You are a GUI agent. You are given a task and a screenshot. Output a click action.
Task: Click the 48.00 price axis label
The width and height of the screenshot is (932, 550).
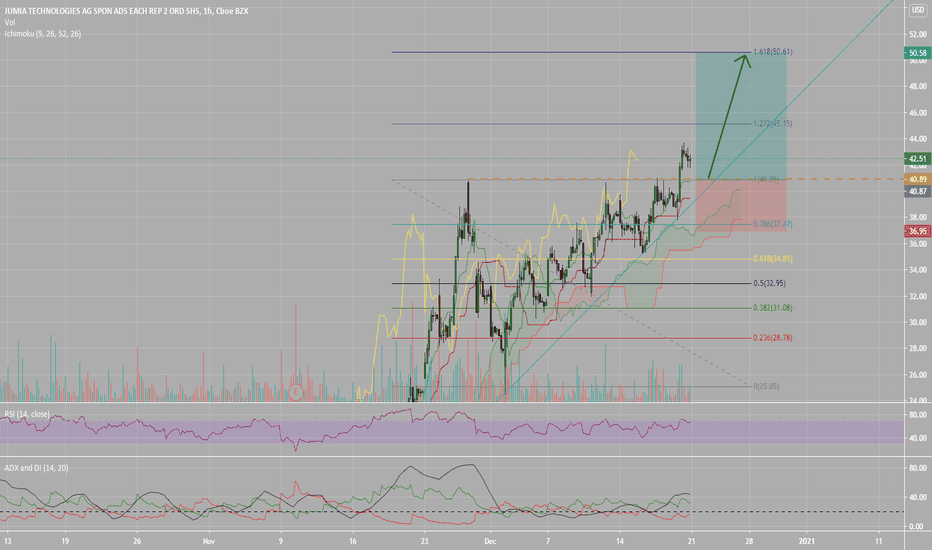click(x=917, y=86)
